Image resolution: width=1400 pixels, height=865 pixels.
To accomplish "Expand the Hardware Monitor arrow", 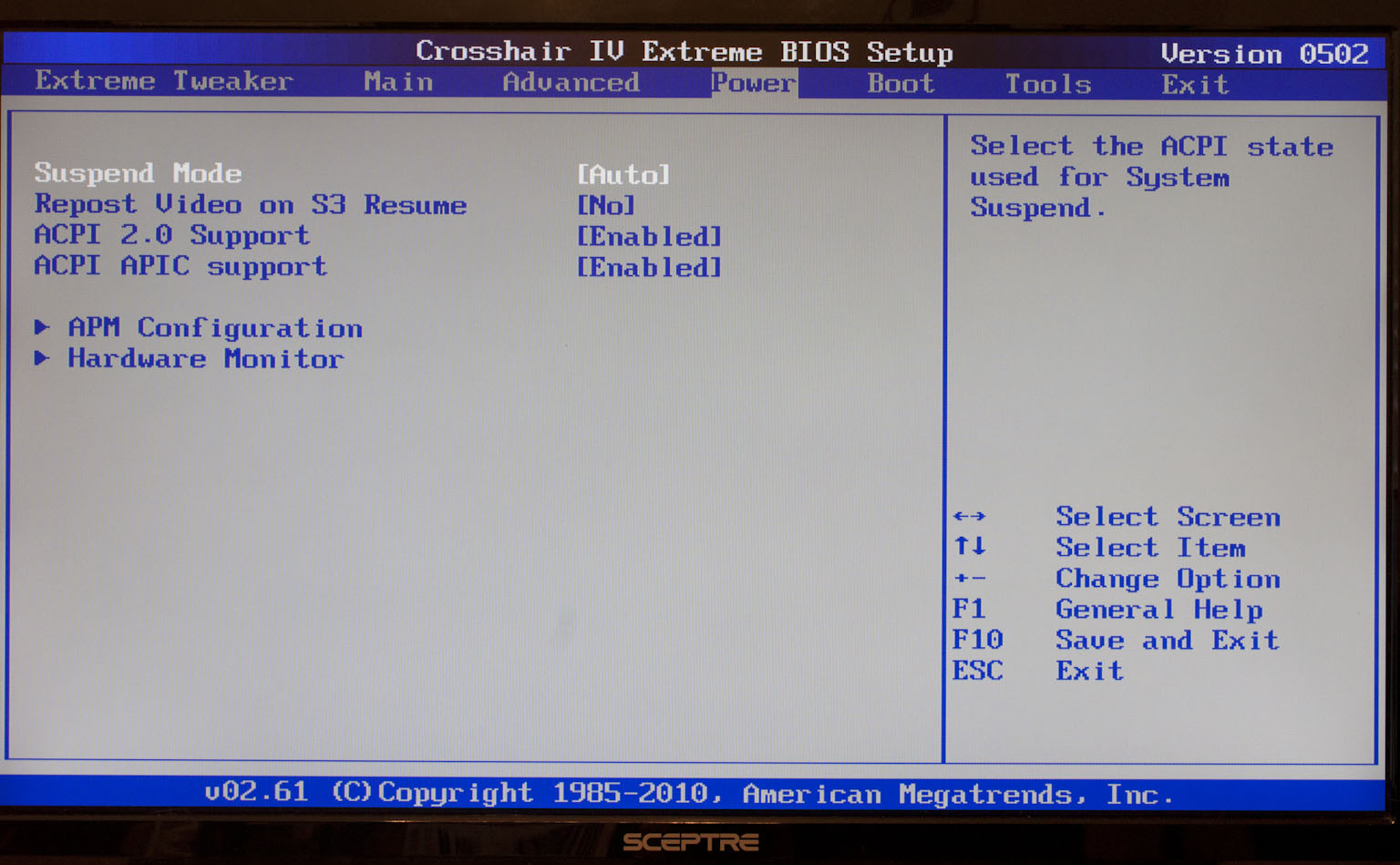I will tap(42, 357).
